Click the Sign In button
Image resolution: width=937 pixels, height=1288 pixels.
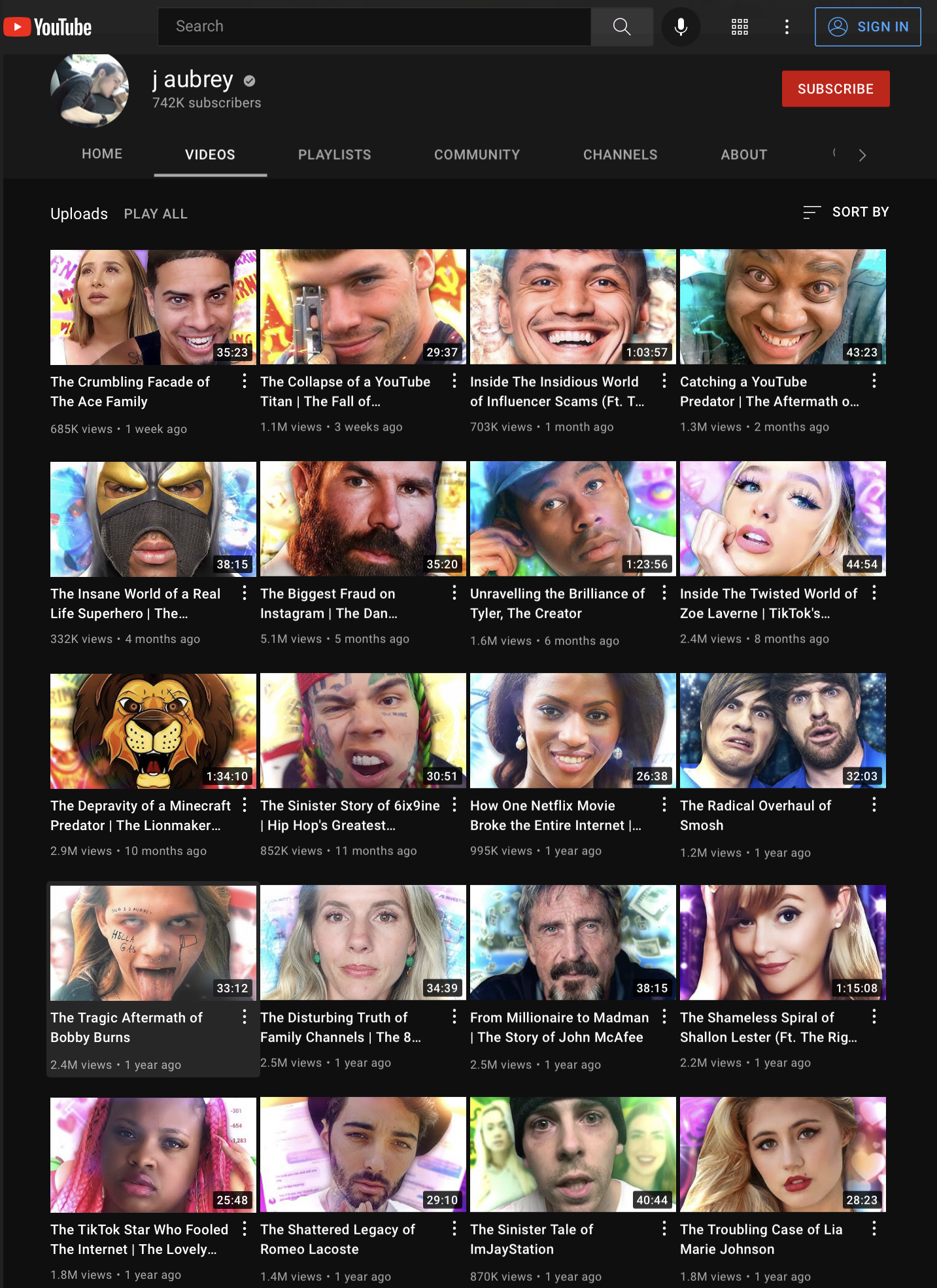(868, 27)
